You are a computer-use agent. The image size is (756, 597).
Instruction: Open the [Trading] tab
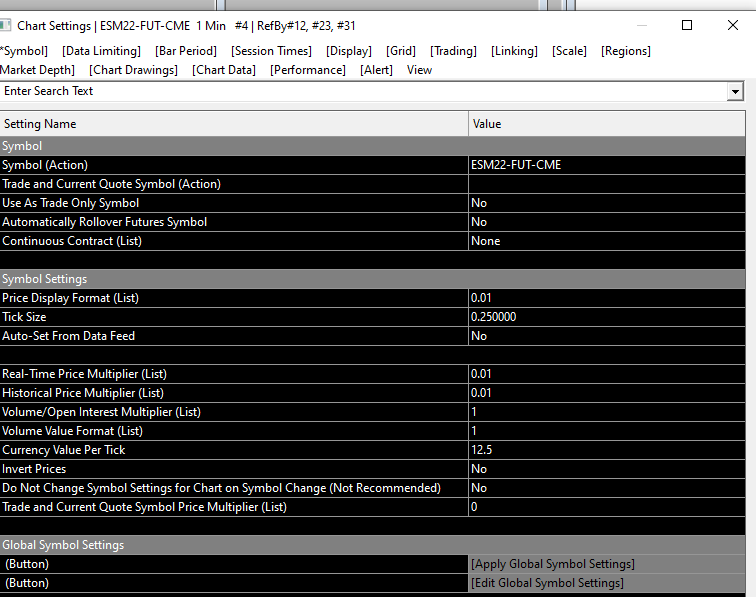pyautogui.click(x=453, y=51)
